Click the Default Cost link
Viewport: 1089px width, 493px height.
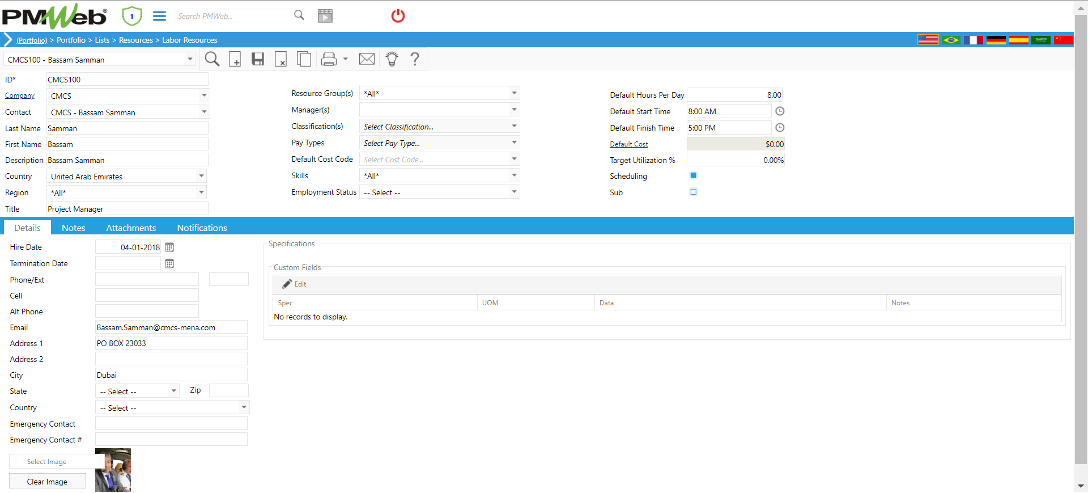click(x=629, y=144)
